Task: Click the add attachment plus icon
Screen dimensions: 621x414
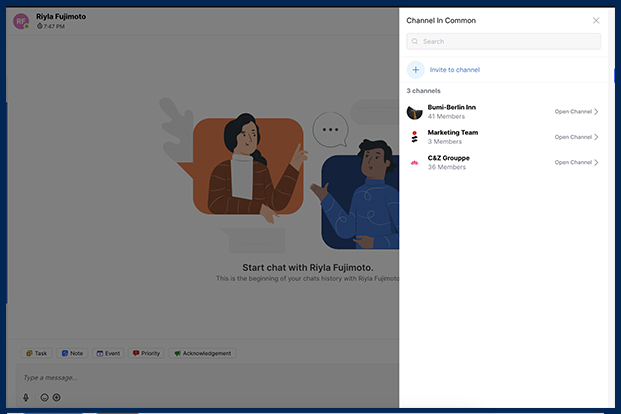Action: point(57,397)
